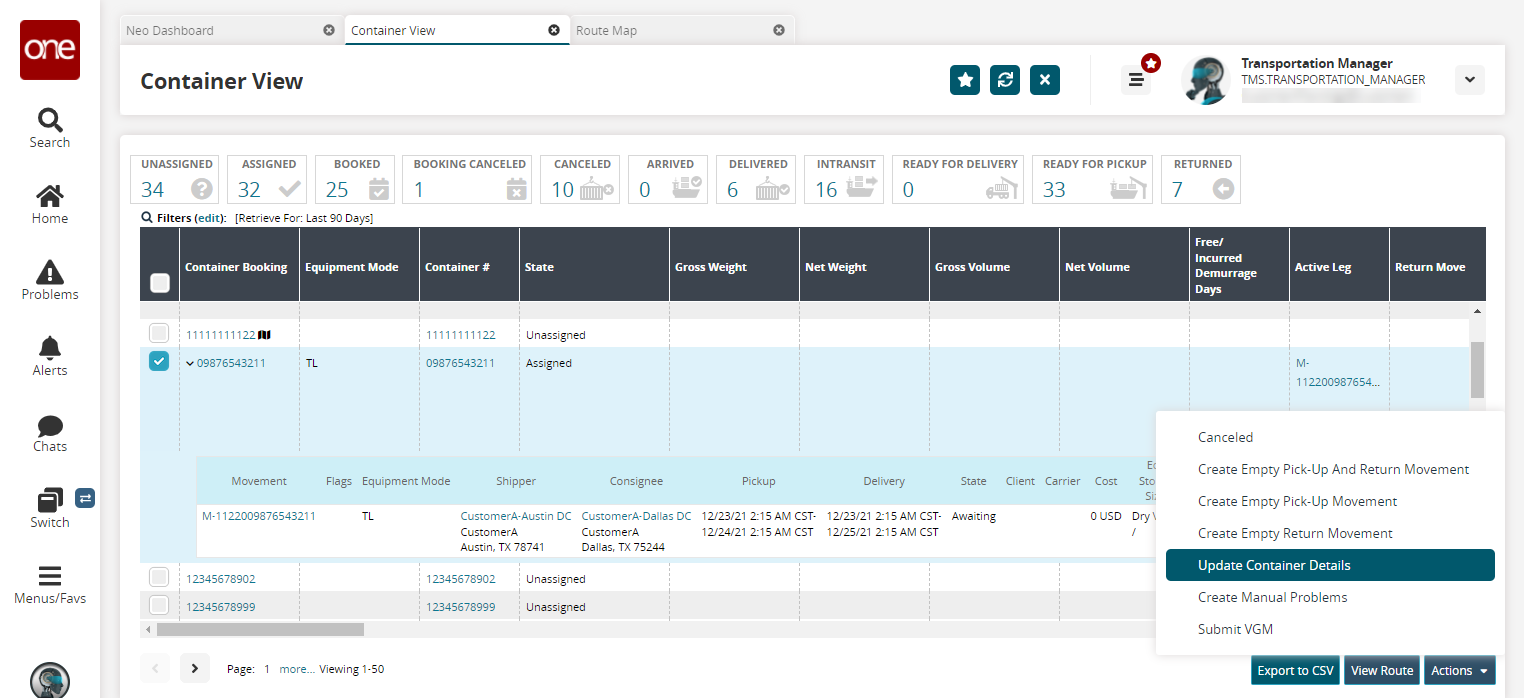Open the Chats speech bubble icon

click(49, 425)
